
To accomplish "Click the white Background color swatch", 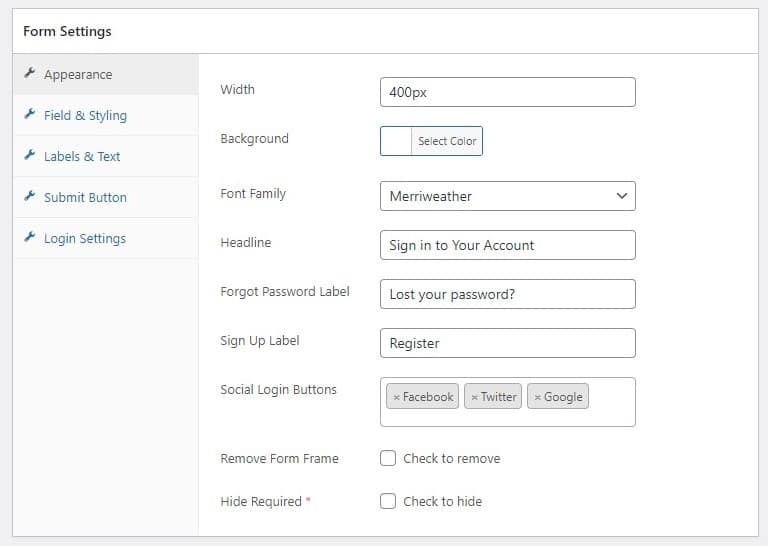I will (x=396, y=141).
